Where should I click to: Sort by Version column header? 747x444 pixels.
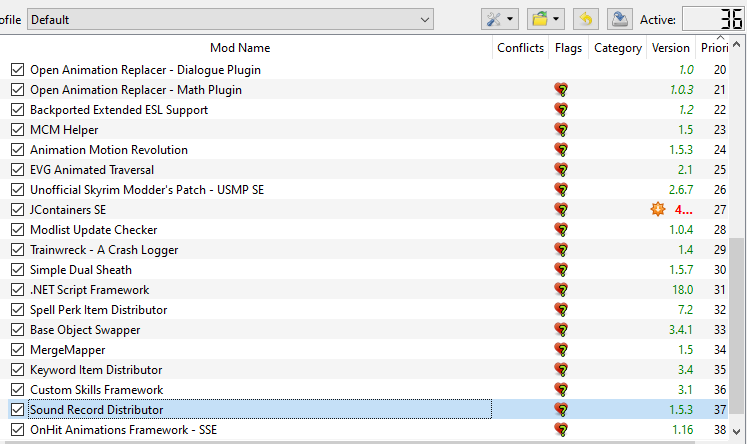(671, 48)
